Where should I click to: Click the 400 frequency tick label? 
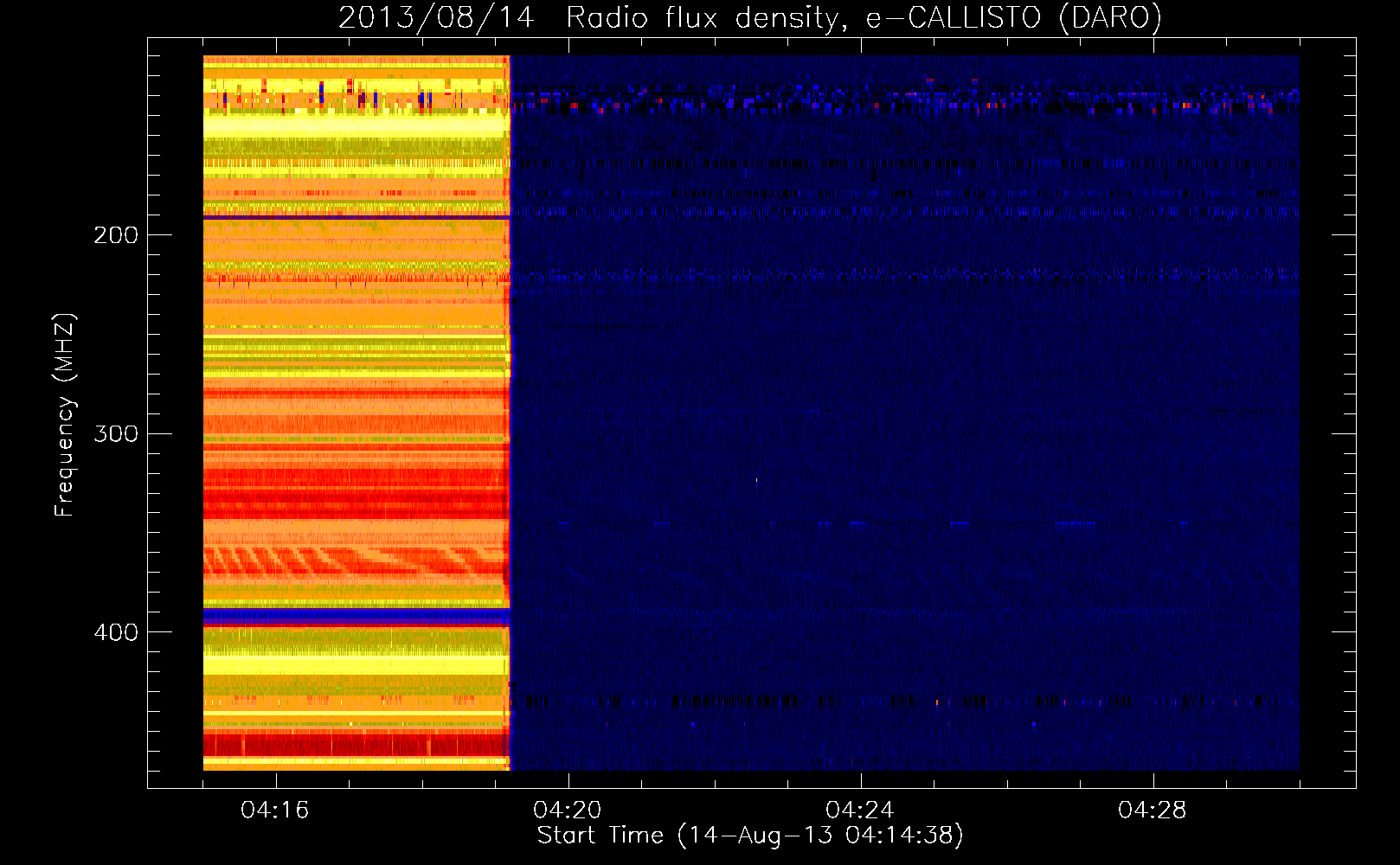(x=116, y=632)
